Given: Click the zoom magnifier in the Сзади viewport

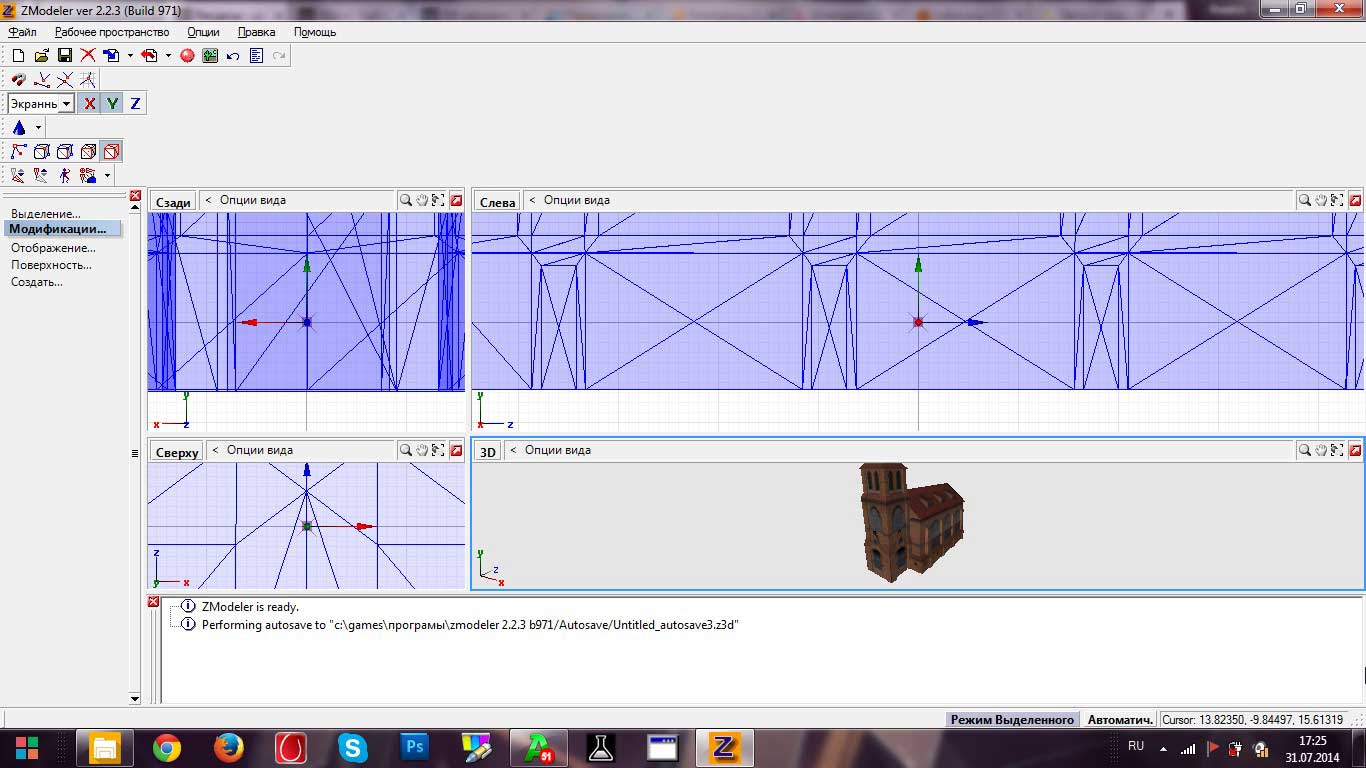Looking at the screenshot, I should pyautogui.click(x=406, y=200).
